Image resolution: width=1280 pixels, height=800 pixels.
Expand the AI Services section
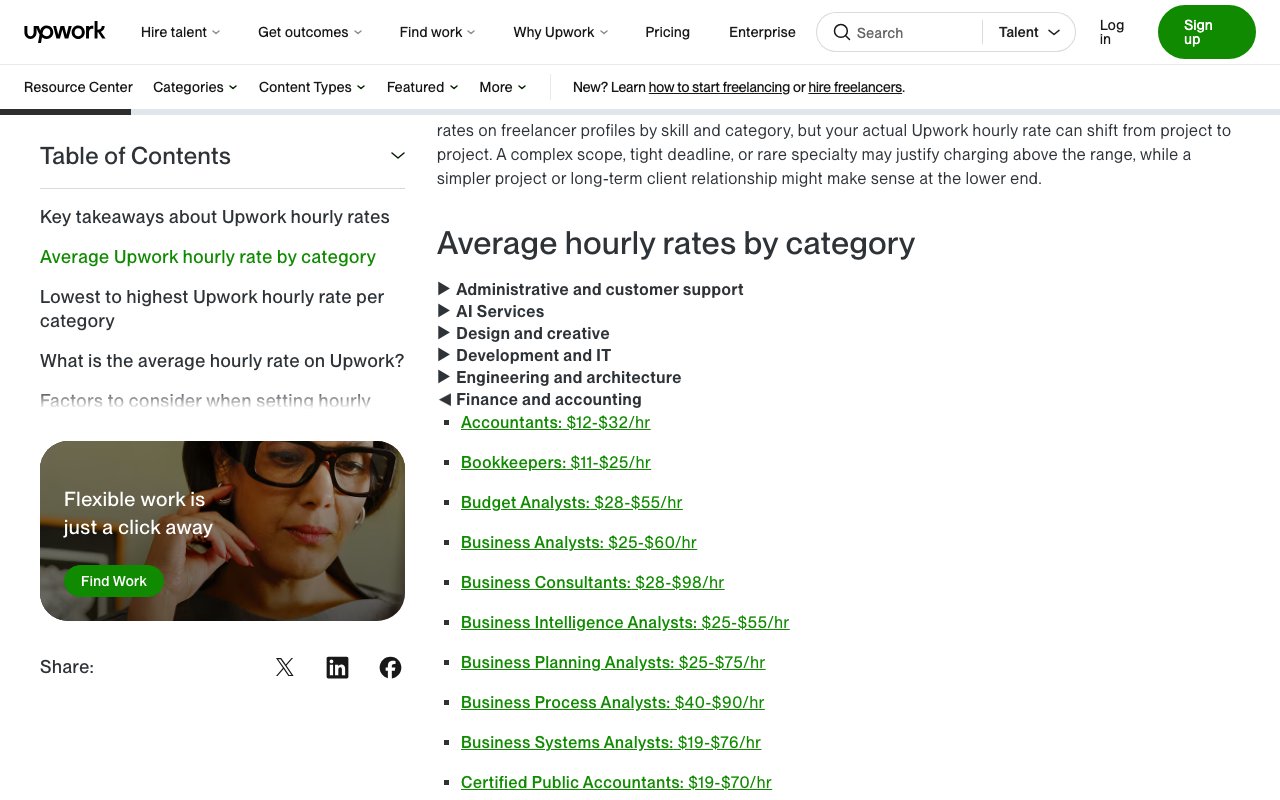[x=491, y=311]
